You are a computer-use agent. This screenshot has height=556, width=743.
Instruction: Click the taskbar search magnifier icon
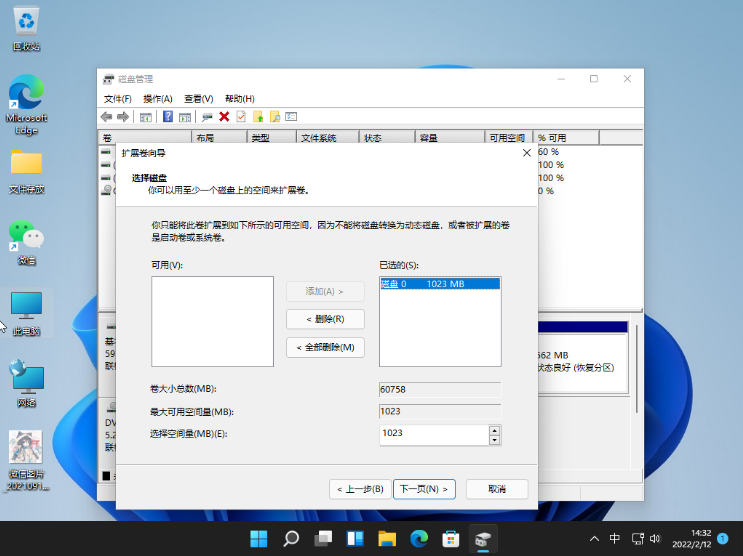291,539
